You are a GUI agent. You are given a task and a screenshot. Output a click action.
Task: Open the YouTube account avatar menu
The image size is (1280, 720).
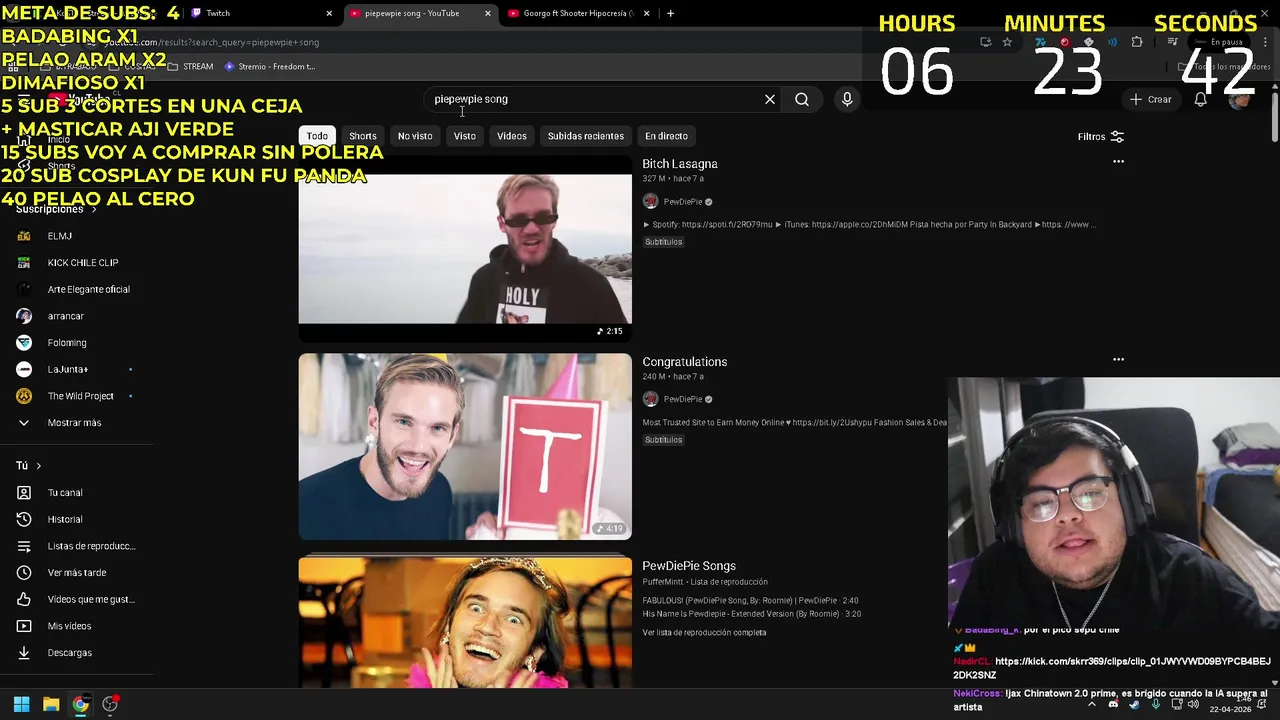click(1240, 99)
